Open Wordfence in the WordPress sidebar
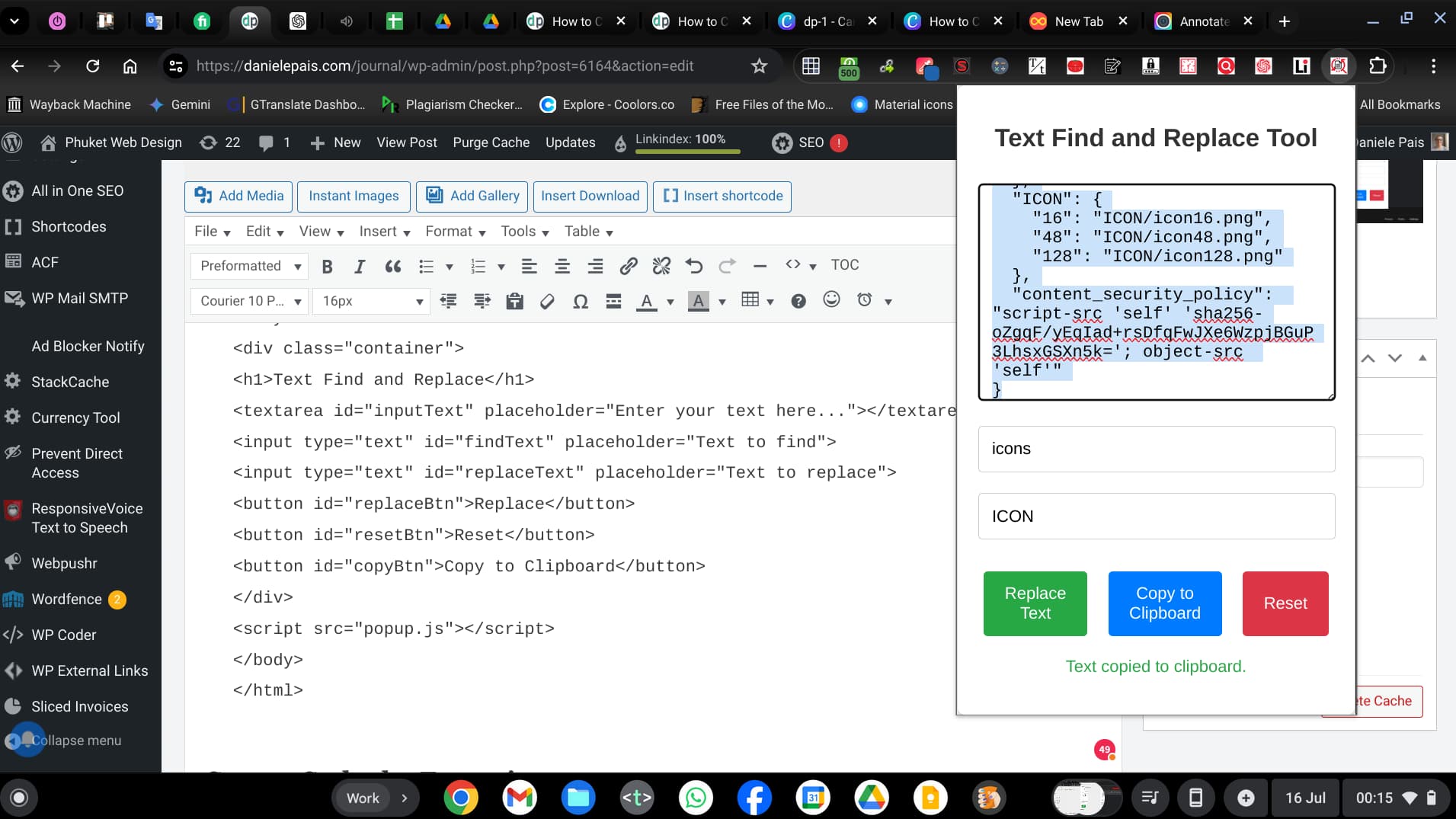The height and width of the screenshot is (819, 1456). pyautogui.click(x=67, y=600)
